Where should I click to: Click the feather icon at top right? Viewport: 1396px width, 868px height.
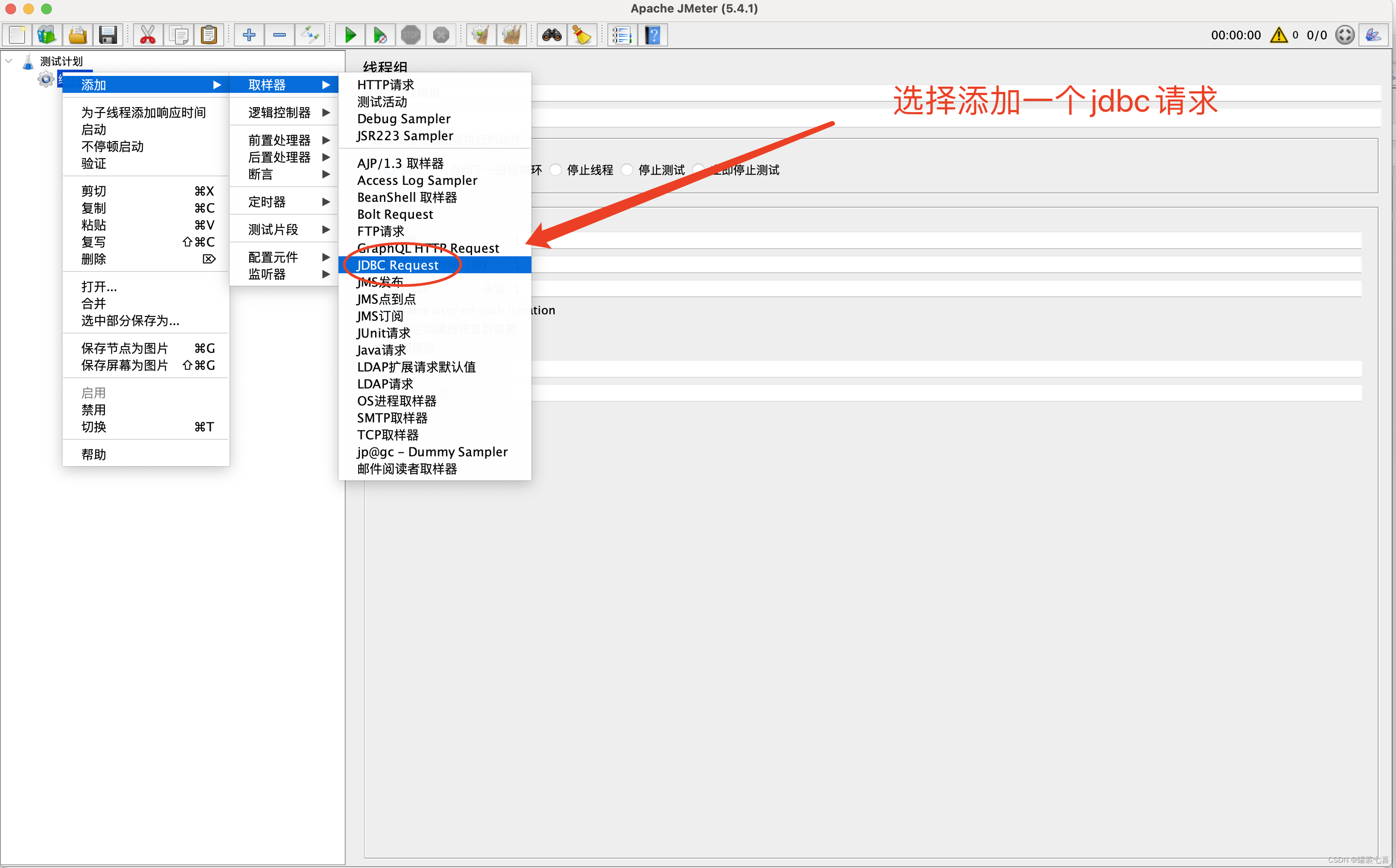1374,35
